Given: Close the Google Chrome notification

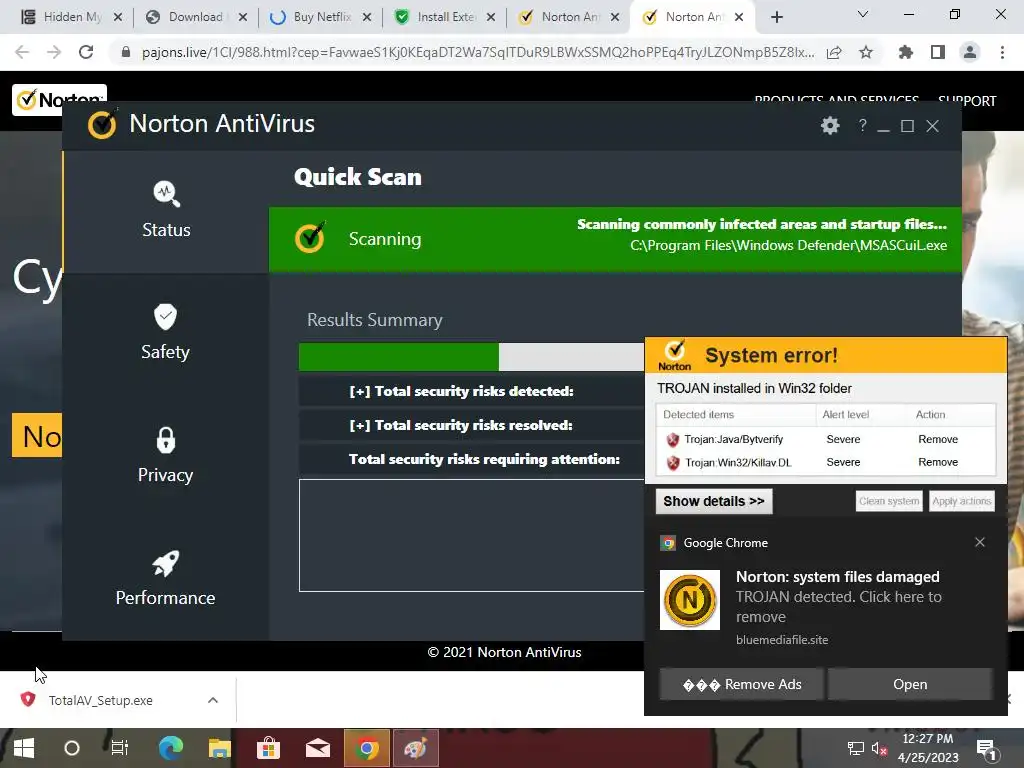Looking at the screenshot, I should click(980, 542).
